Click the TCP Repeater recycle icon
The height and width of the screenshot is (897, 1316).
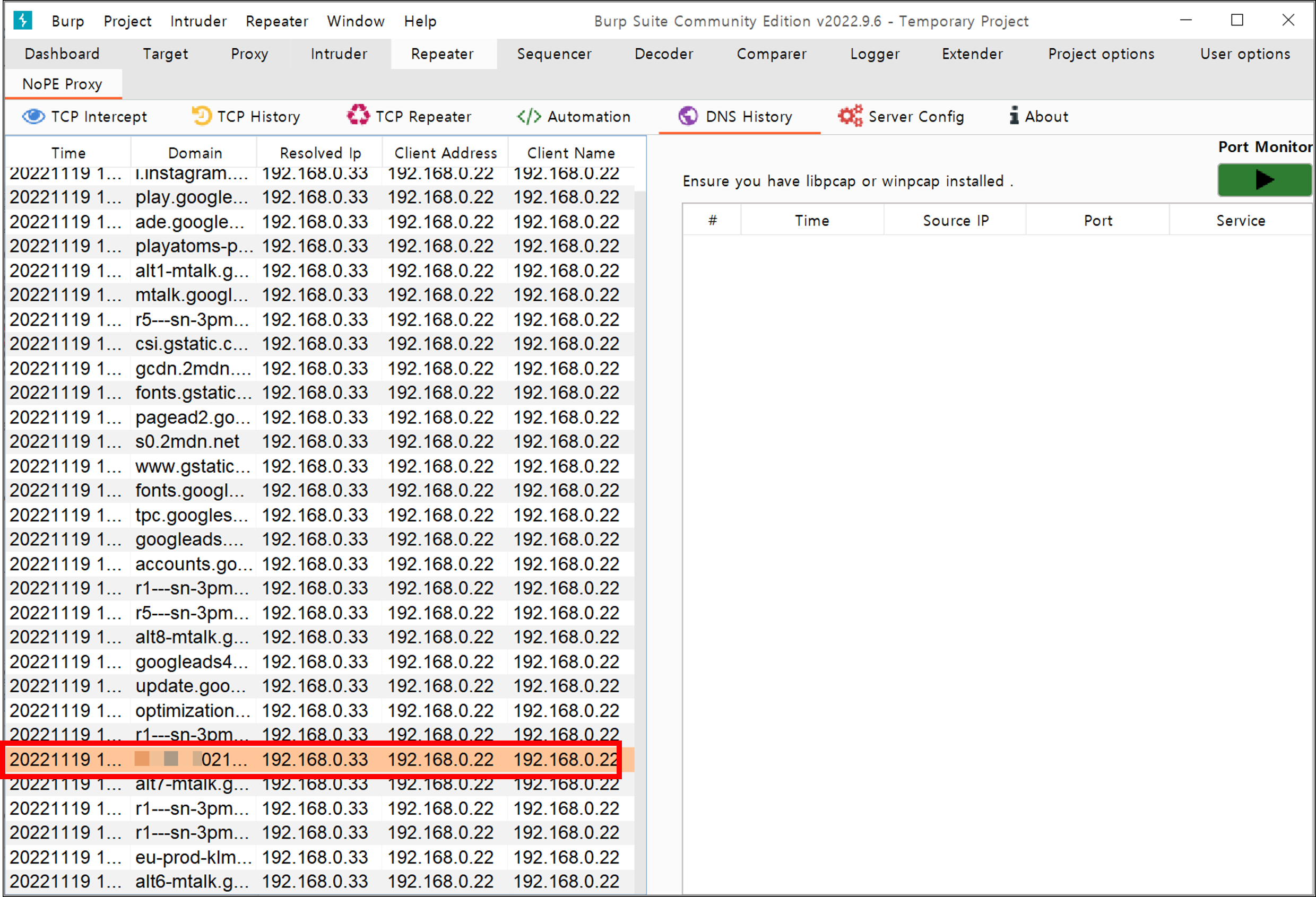tap(358, 116)
